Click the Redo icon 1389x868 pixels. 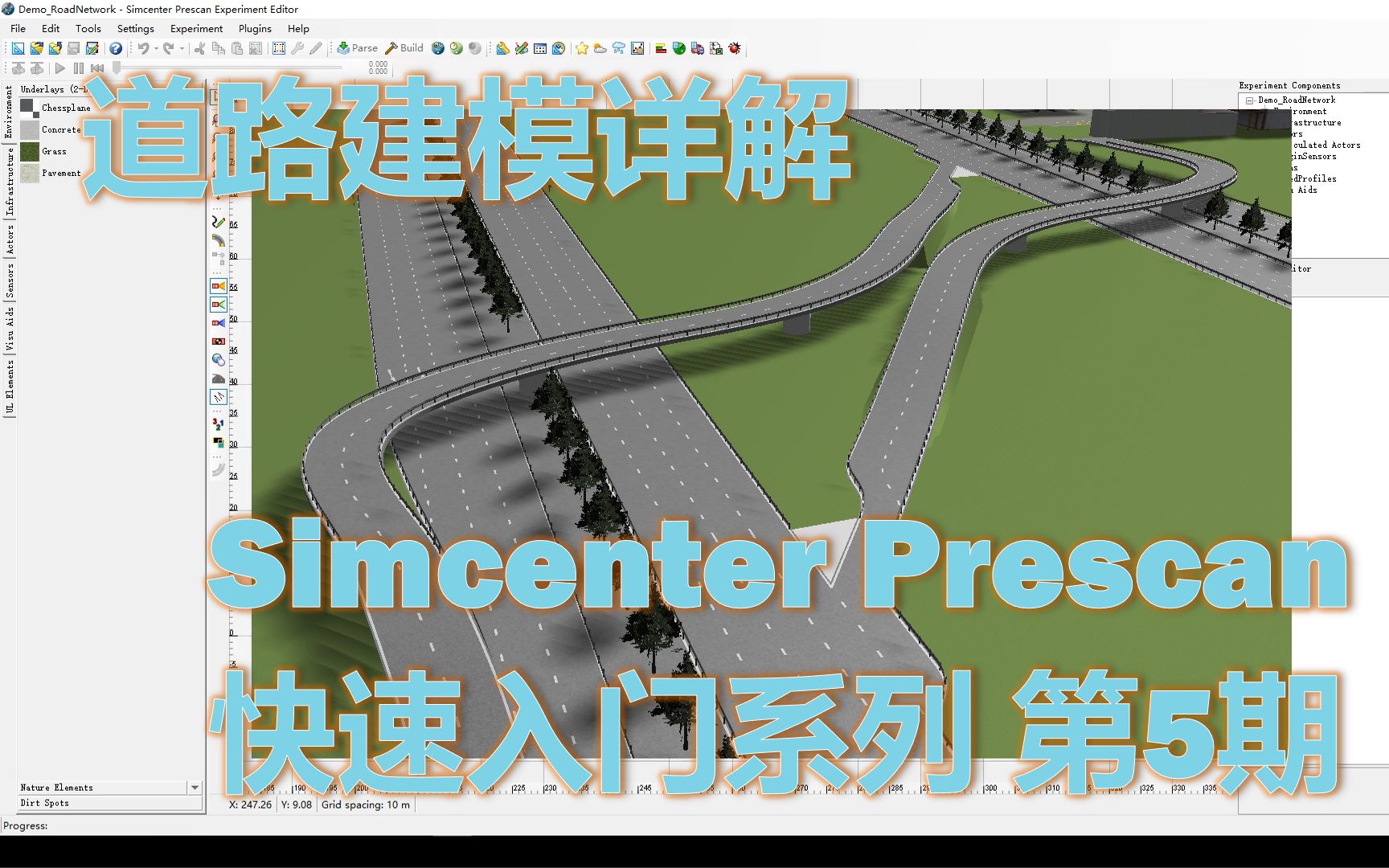pos(169,48)
